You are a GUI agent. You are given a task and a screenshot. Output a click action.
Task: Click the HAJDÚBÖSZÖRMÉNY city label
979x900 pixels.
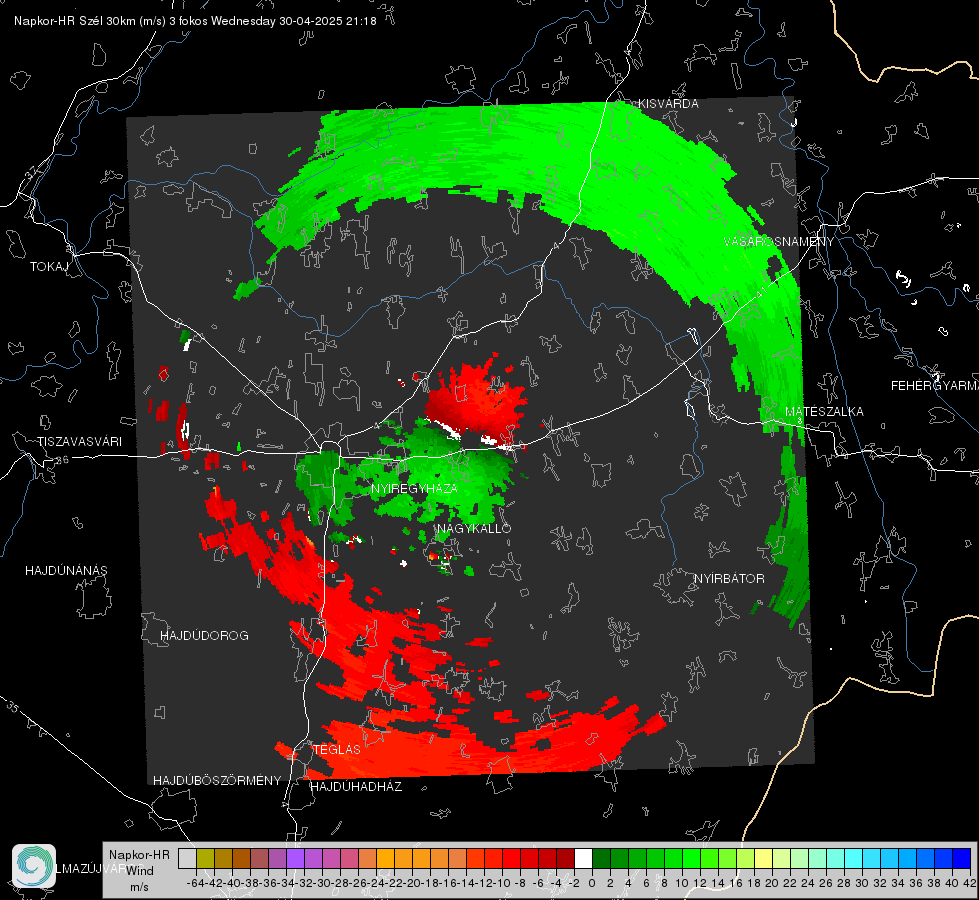point(217,781)
